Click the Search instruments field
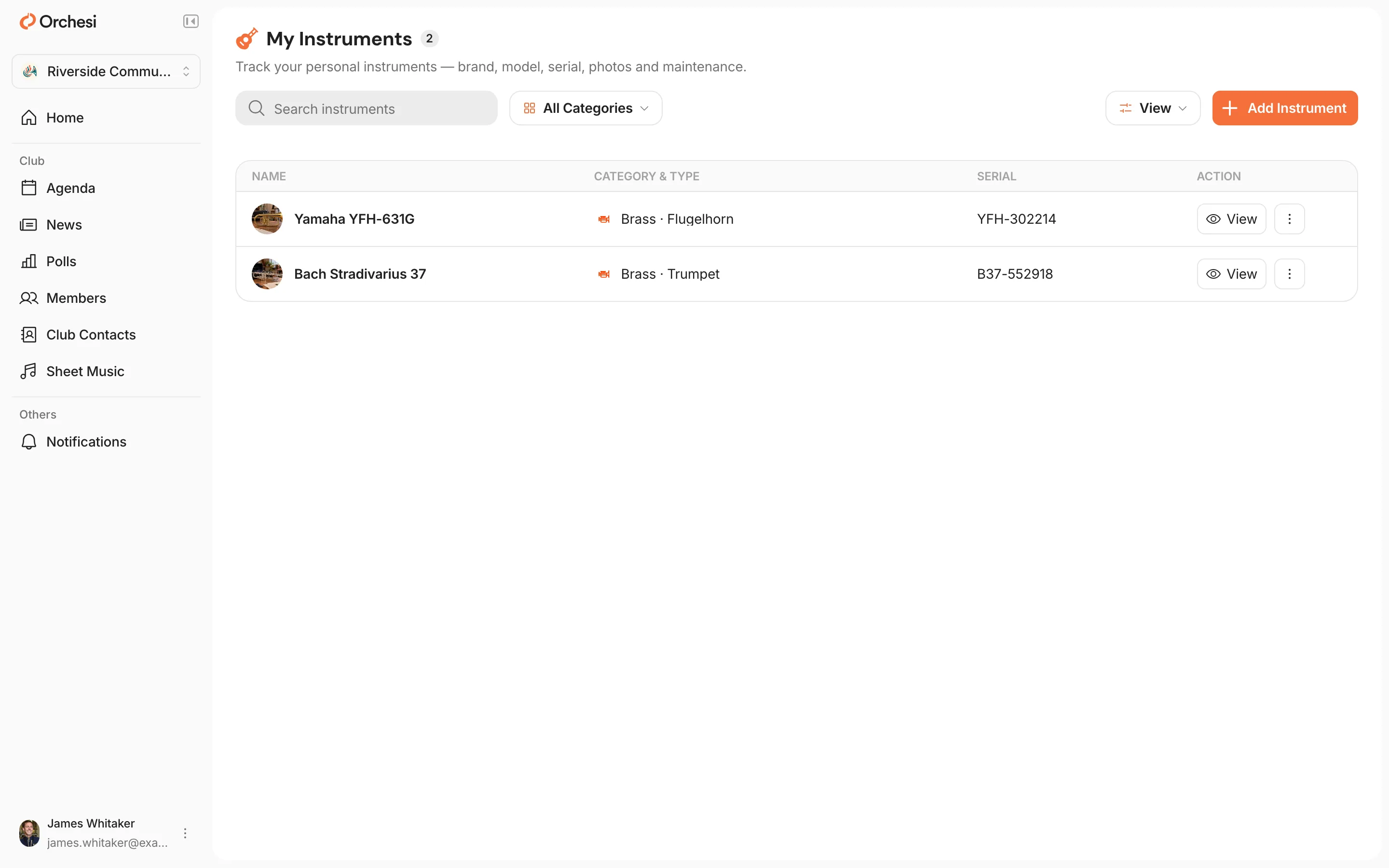This screenshot has width=1389, height=868. [x=366, y=108]
